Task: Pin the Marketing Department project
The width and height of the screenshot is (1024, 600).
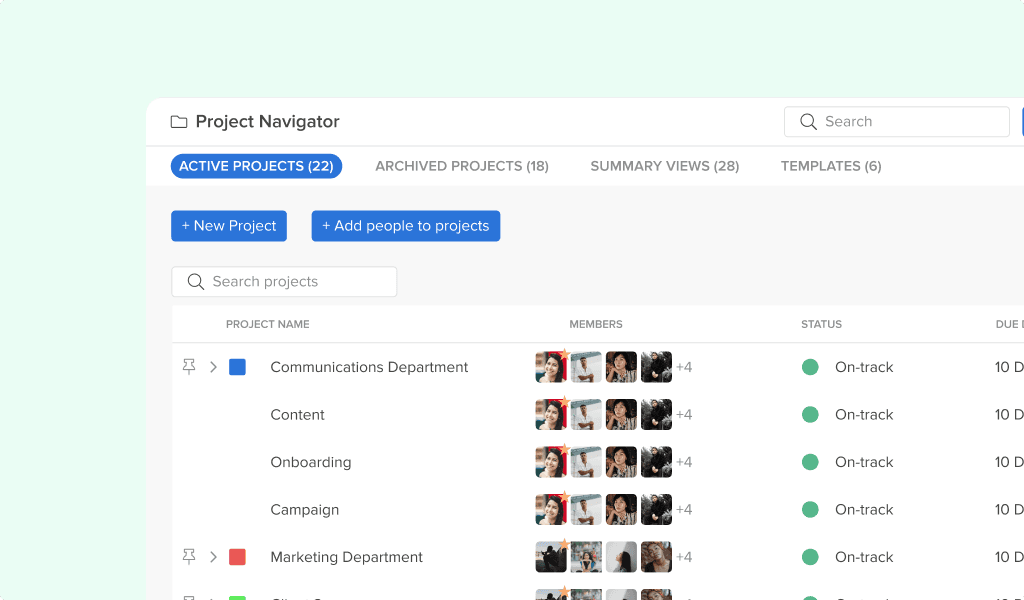Action: (189, 557)
